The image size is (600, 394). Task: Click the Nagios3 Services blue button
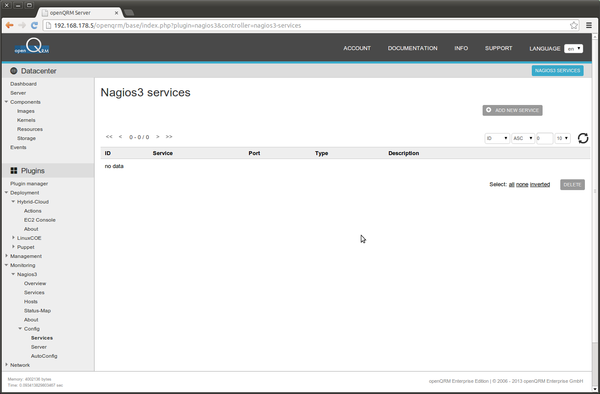558,70
